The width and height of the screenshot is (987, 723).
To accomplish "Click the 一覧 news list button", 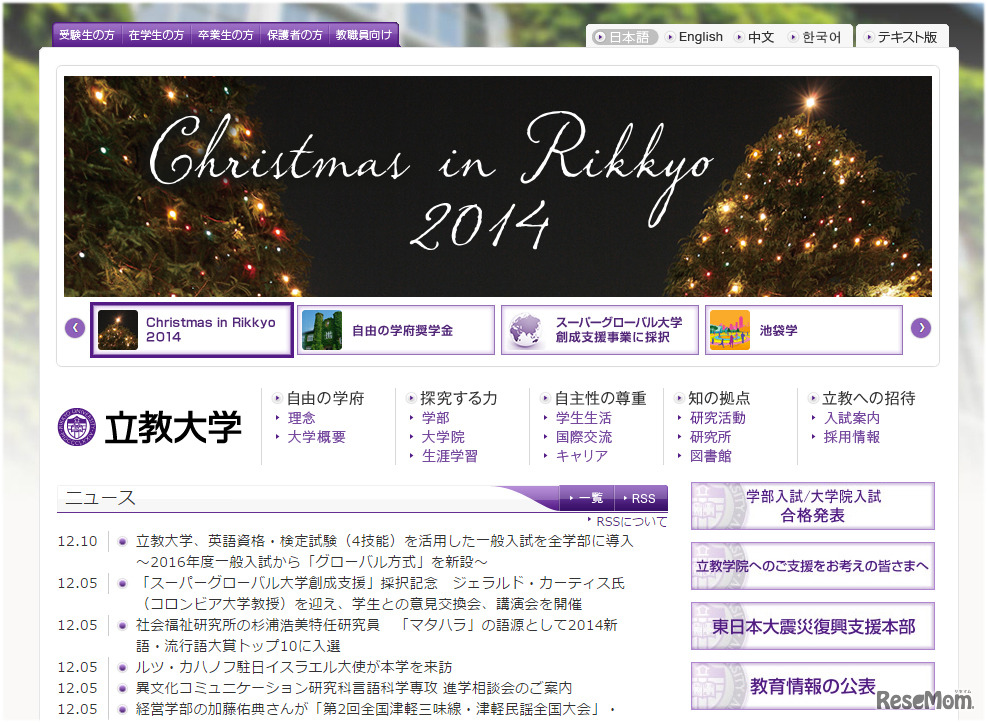I will point(587,498).
